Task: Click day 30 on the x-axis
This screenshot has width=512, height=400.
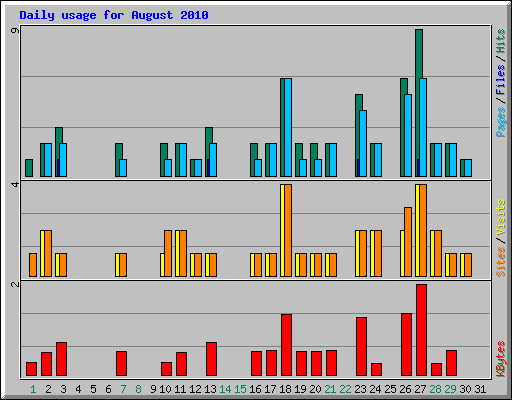Action: tap(465, 389)
